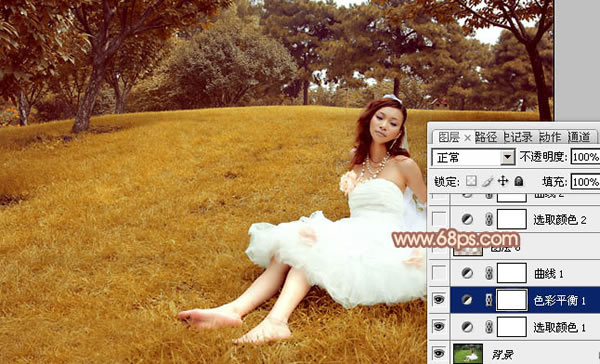Screen dimensions: 600x364
Task: Click the 不透明度 opacity value field
Action: (585, 157)
